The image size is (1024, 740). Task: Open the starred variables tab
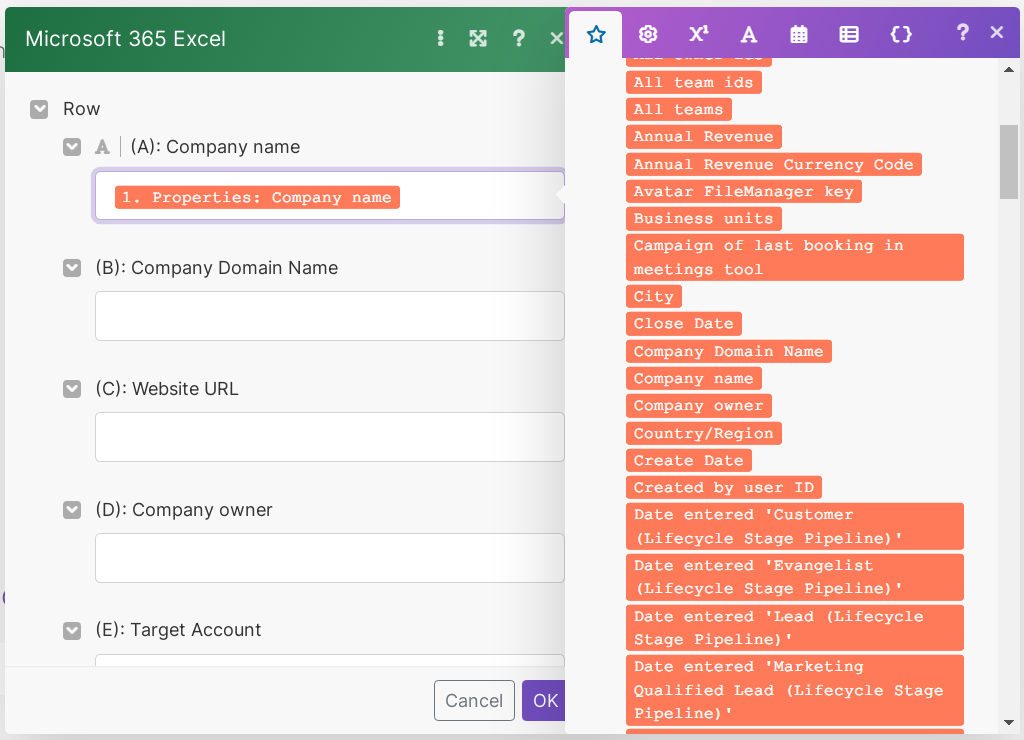pos(596,34)
